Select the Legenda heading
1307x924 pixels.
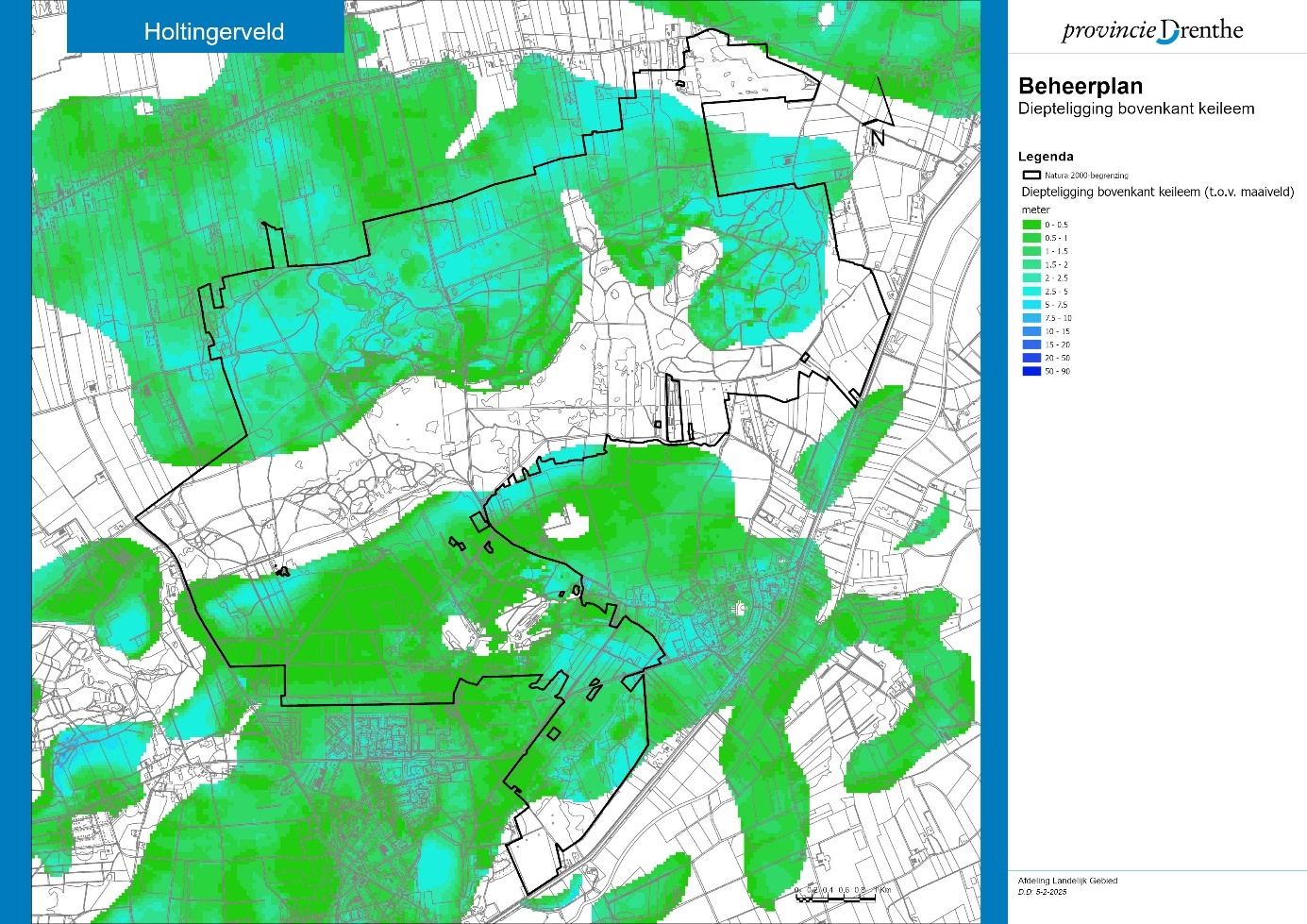1046,157
